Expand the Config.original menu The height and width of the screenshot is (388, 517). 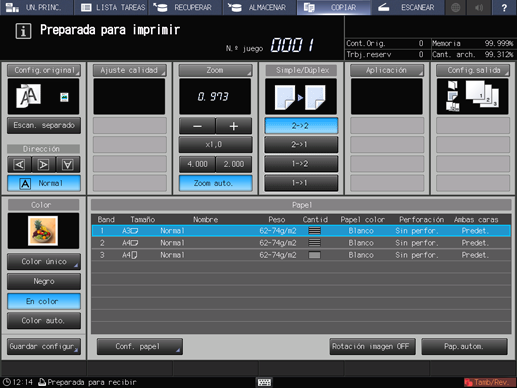click(x=44, y=70)
